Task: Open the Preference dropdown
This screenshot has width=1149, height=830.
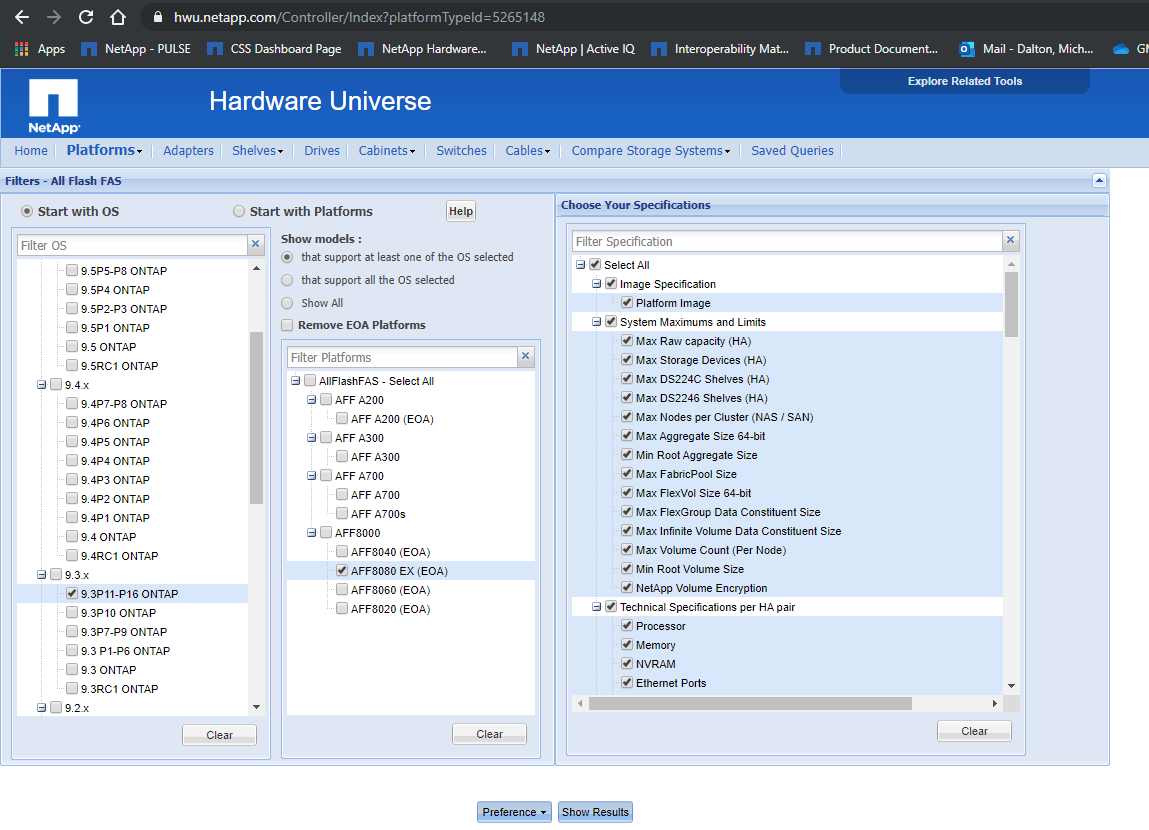Action: click(x=514, y=812)
